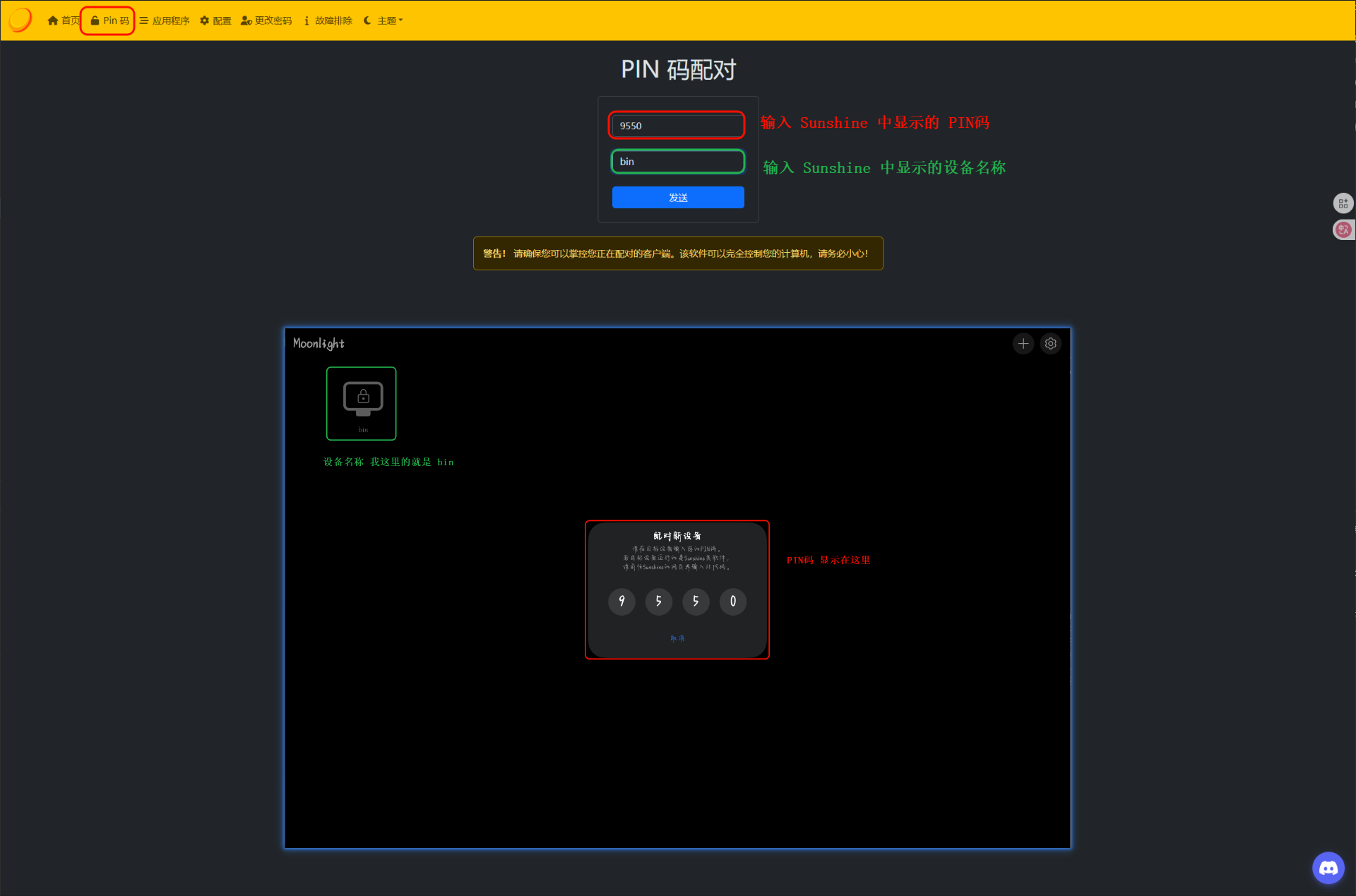The width and height of the screenshot is (1356, 896).
Task: Open the Discord chat bubble icon
Action: [x=1328, y=868]
